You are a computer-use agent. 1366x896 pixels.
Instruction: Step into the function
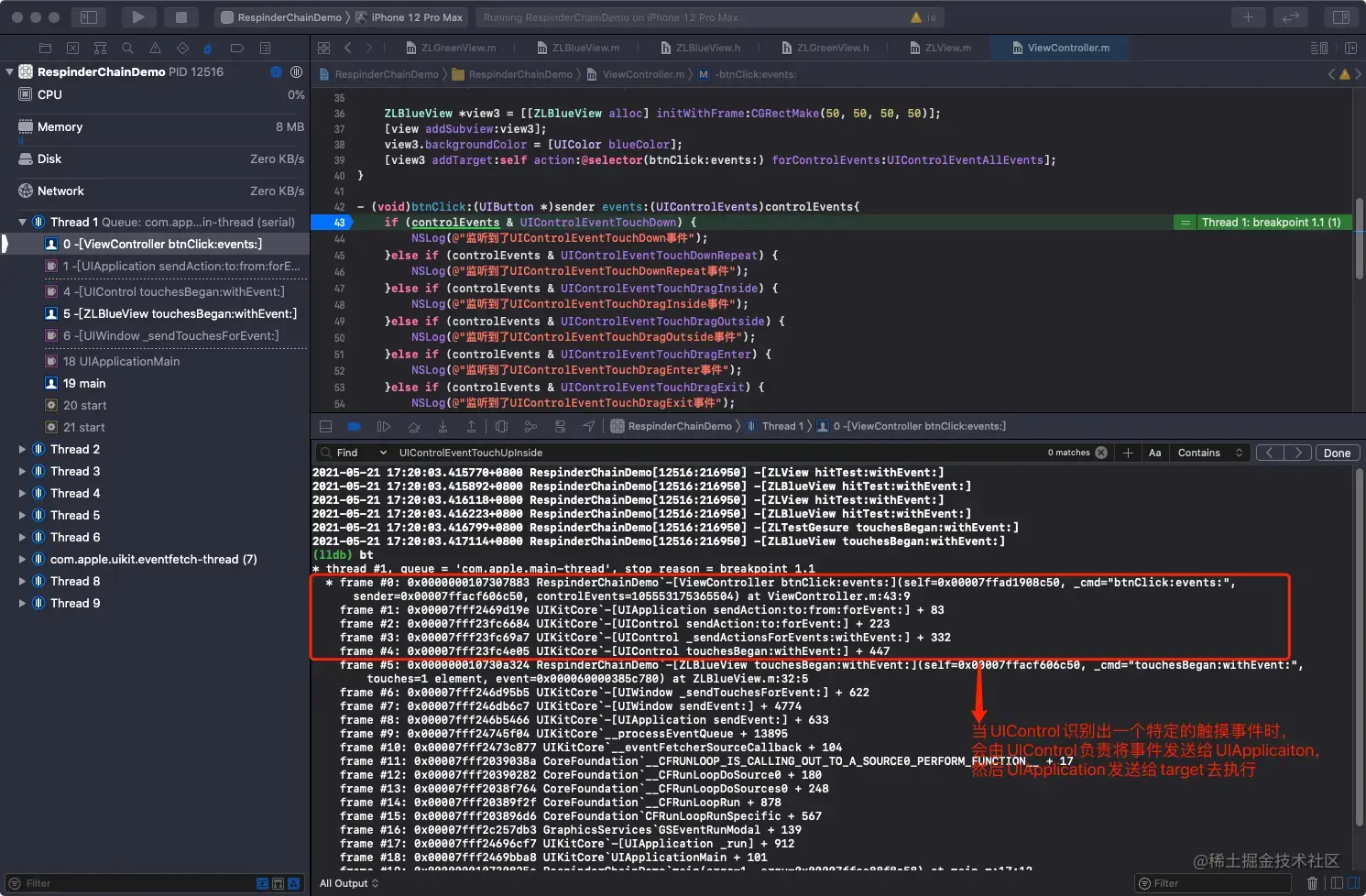pyautogui.click(x=443, y=426)
